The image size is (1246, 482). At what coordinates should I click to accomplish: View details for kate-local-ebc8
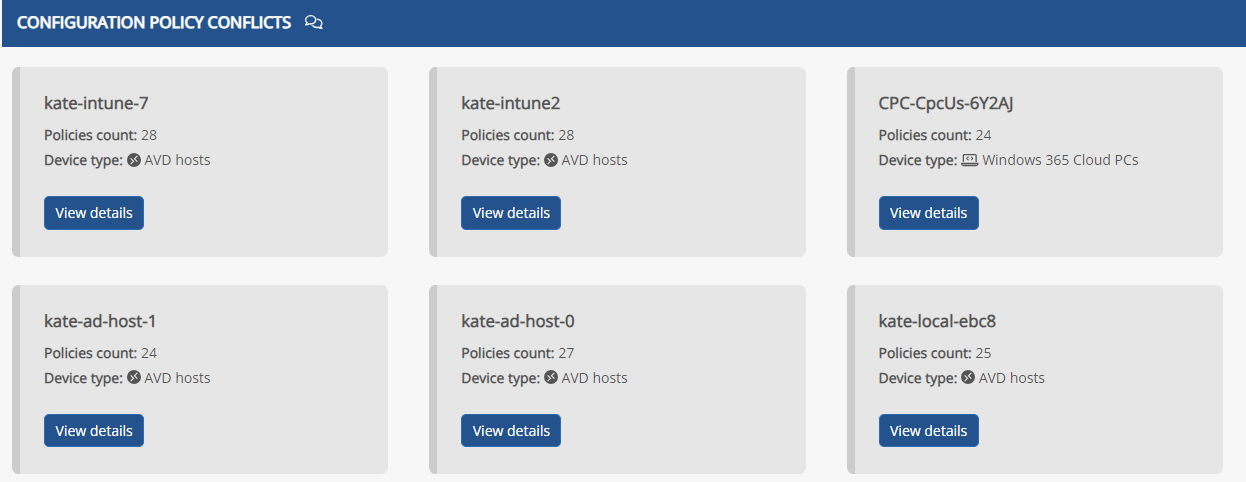tap(929, 431)
